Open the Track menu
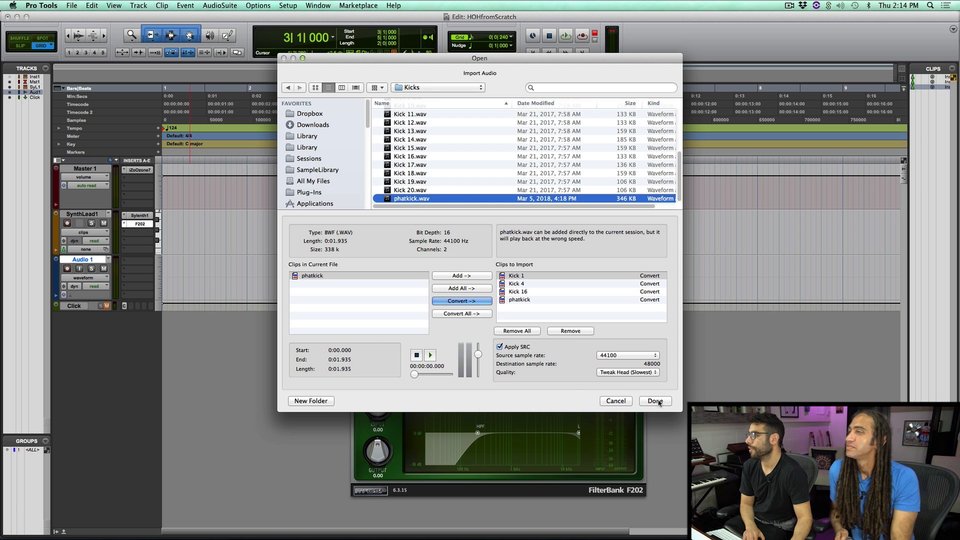The image size is (960, 540). [138, 5]
